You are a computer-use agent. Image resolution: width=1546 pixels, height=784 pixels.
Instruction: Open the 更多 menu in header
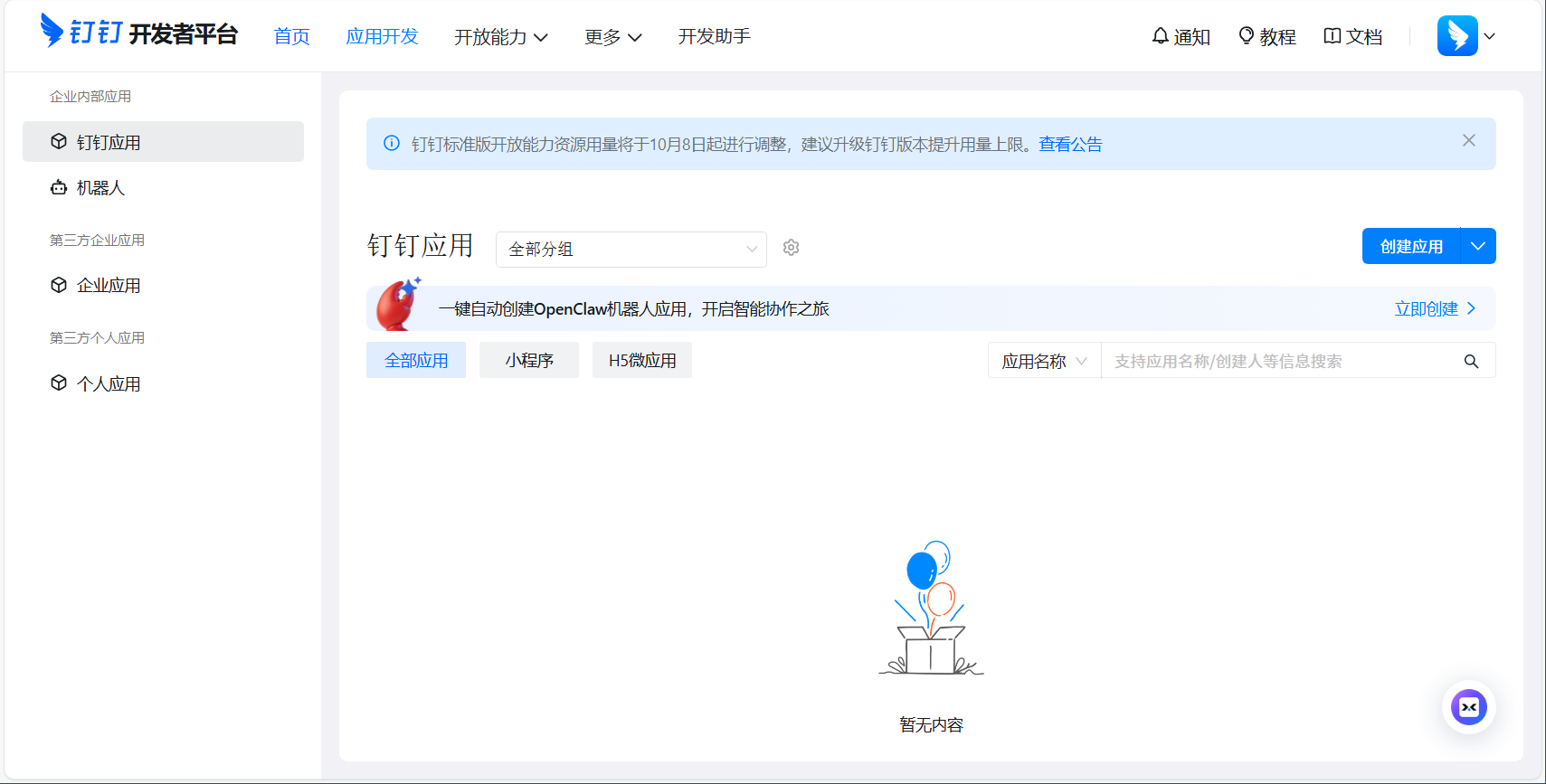pos(612,36)
